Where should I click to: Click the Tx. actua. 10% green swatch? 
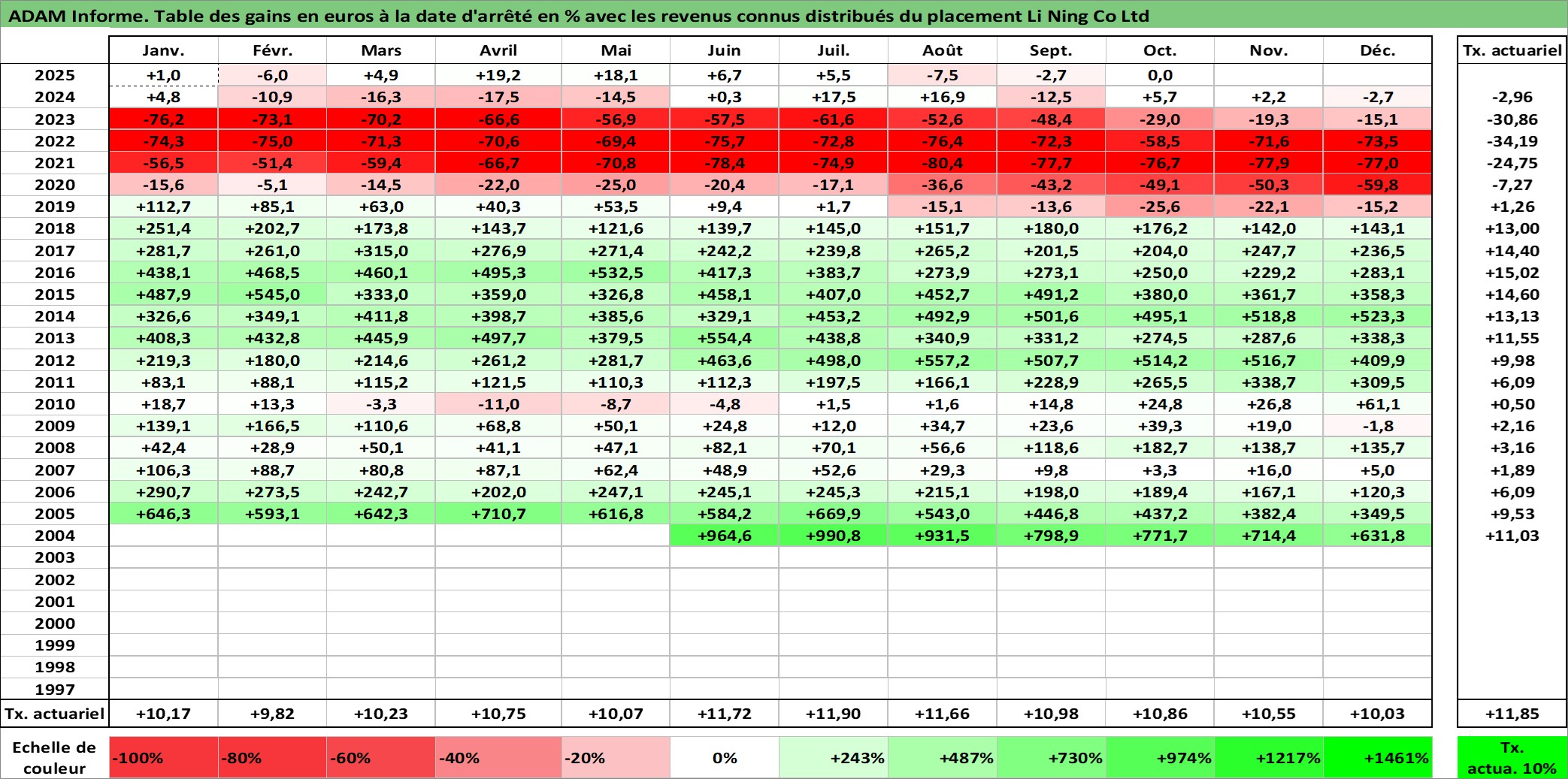pyautogui.click(x=1512, y=757)
